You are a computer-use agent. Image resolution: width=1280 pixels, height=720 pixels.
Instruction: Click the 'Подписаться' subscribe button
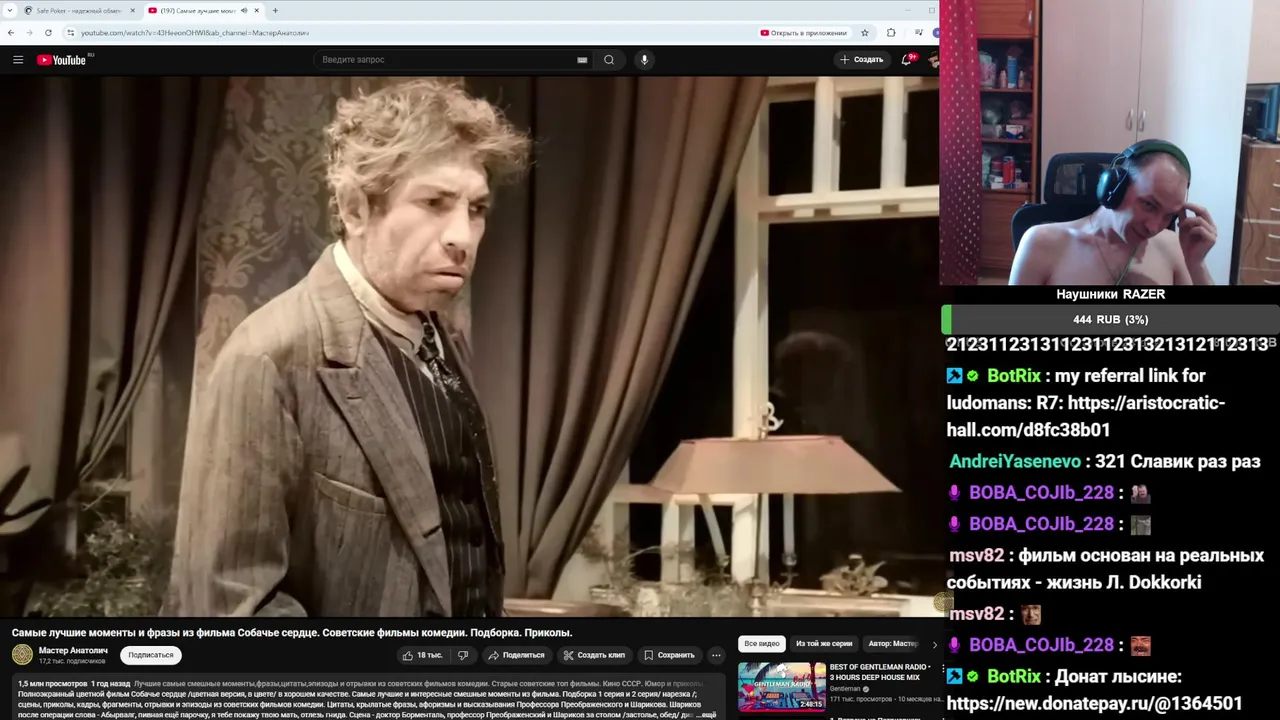(151, 655)
